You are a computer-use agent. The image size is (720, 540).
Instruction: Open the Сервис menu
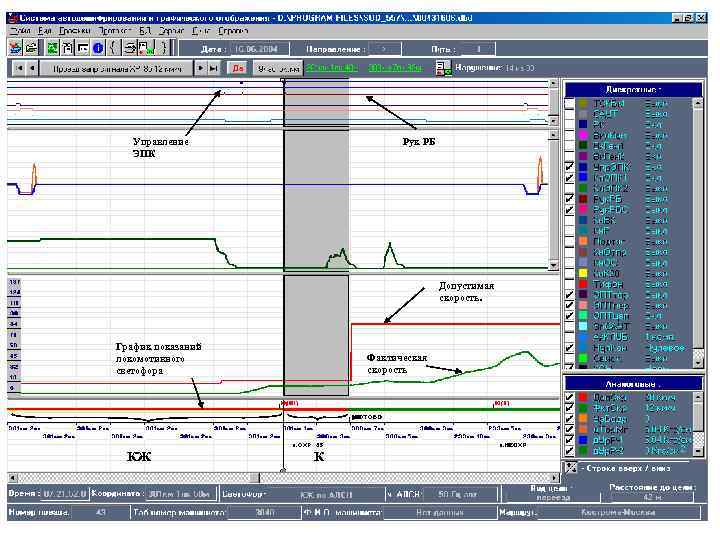point(171,31)
